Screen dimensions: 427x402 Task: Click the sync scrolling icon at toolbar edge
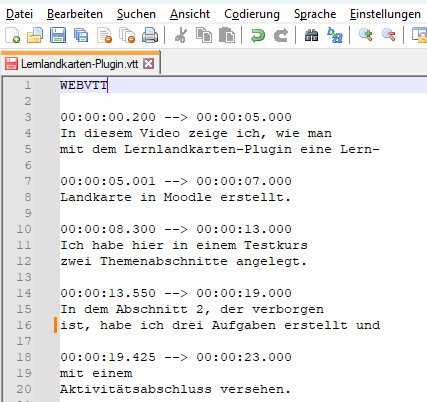[x=420, y=35]
